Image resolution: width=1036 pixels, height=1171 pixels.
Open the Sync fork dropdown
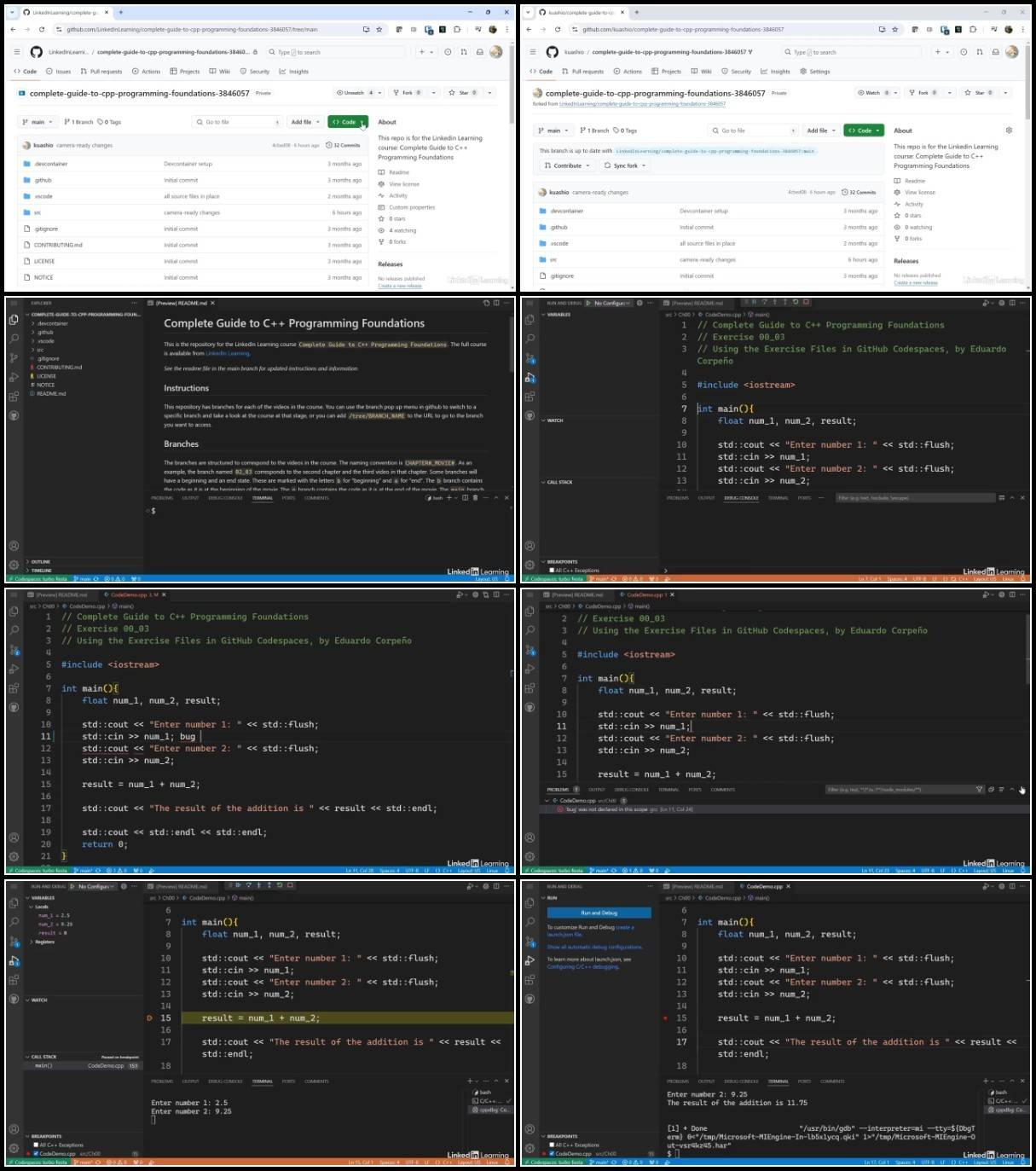pos(624,165)
